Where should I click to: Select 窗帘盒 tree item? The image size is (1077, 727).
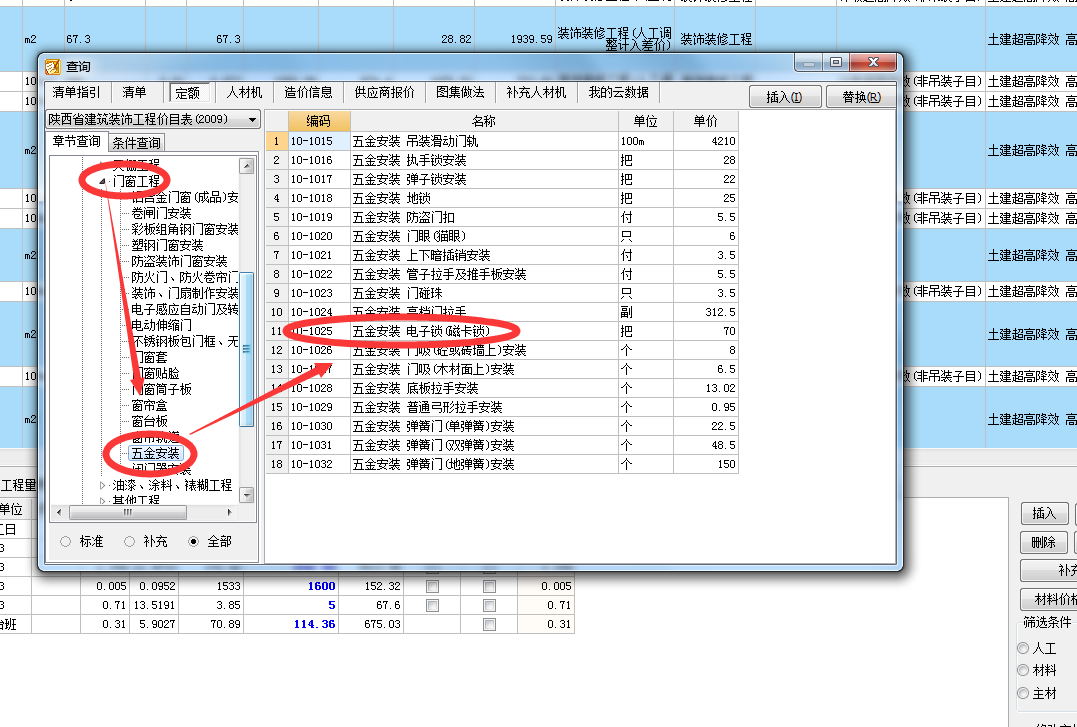pyautogui.click(x=150, y=405)
